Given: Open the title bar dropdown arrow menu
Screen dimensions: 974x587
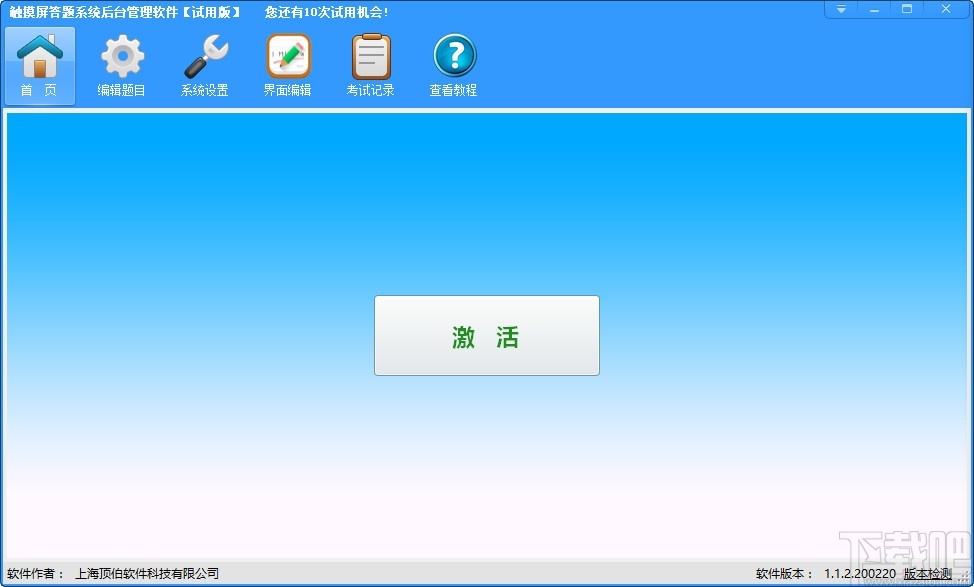Looking at the screenshot, I should click(x=841, y=9).
